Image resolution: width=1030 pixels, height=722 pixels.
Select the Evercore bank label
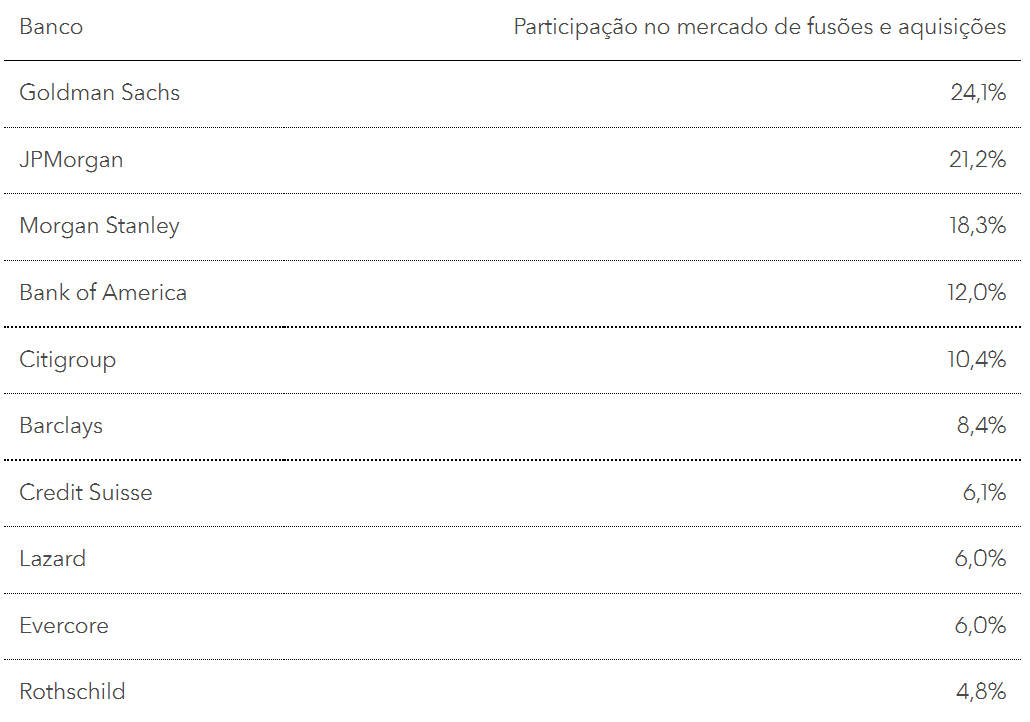pos(64,625)
